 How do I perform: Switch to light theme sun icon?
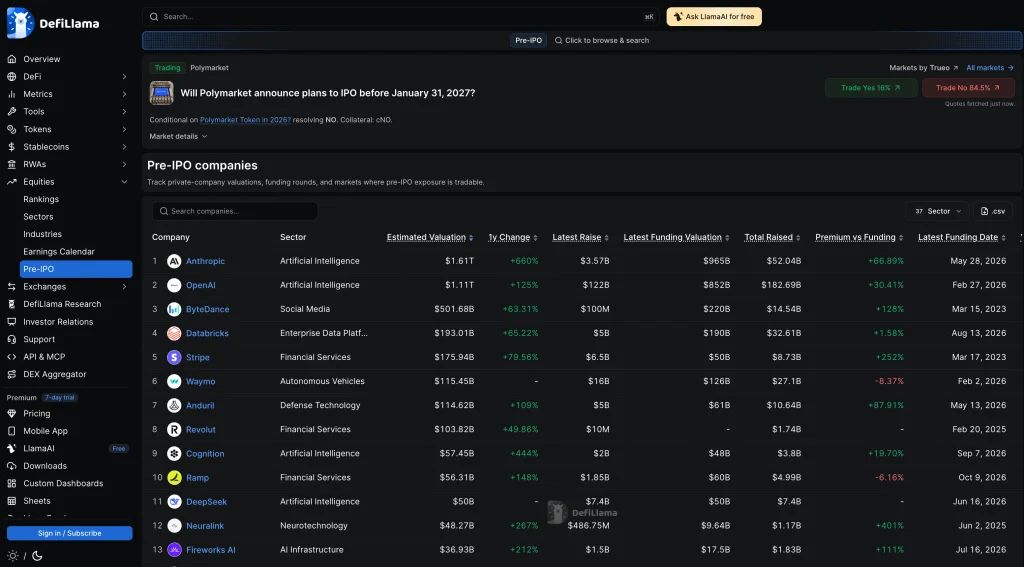point(12,556)
